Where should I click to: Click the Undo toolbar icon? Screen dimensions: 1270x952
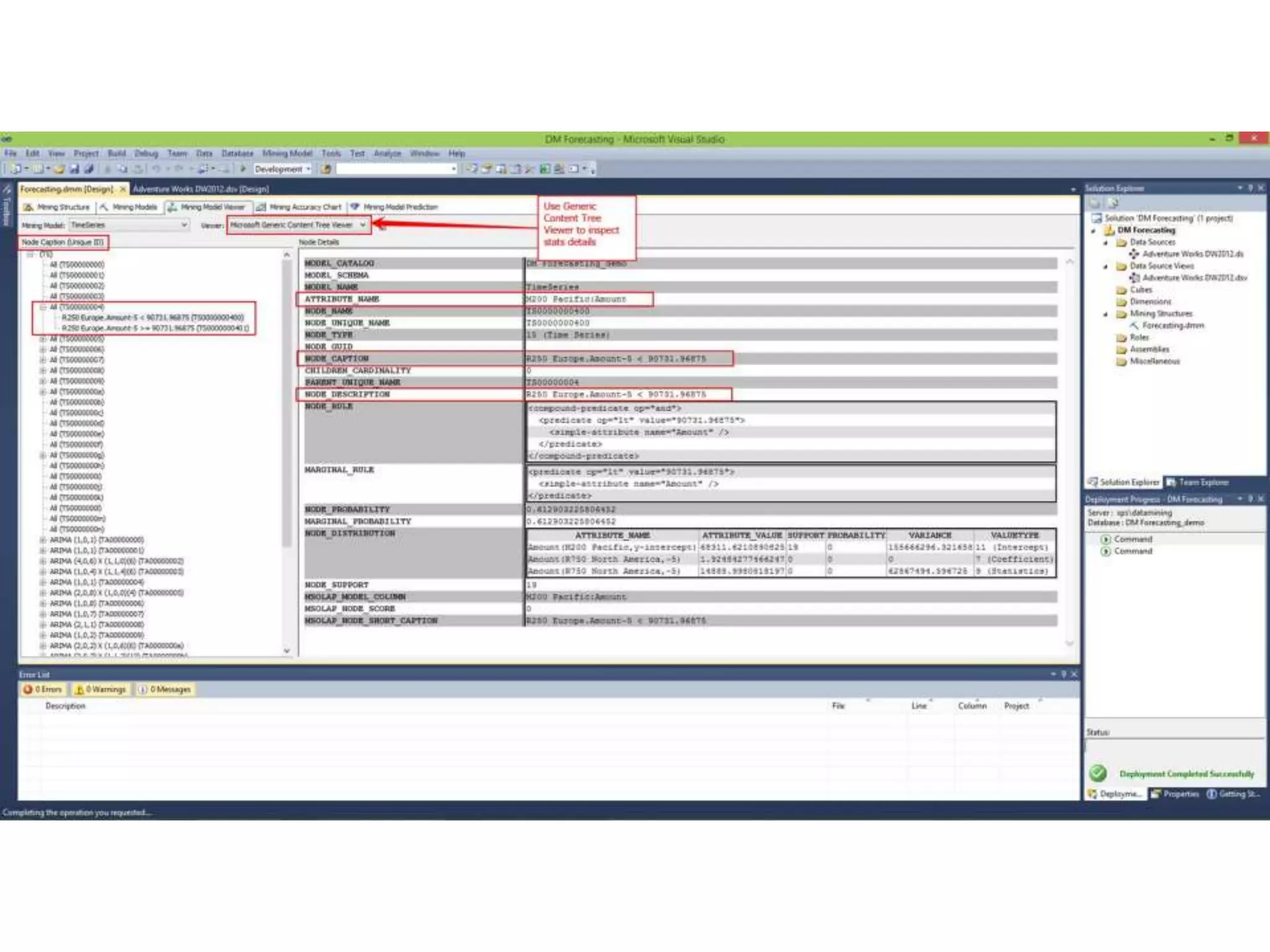157,169
